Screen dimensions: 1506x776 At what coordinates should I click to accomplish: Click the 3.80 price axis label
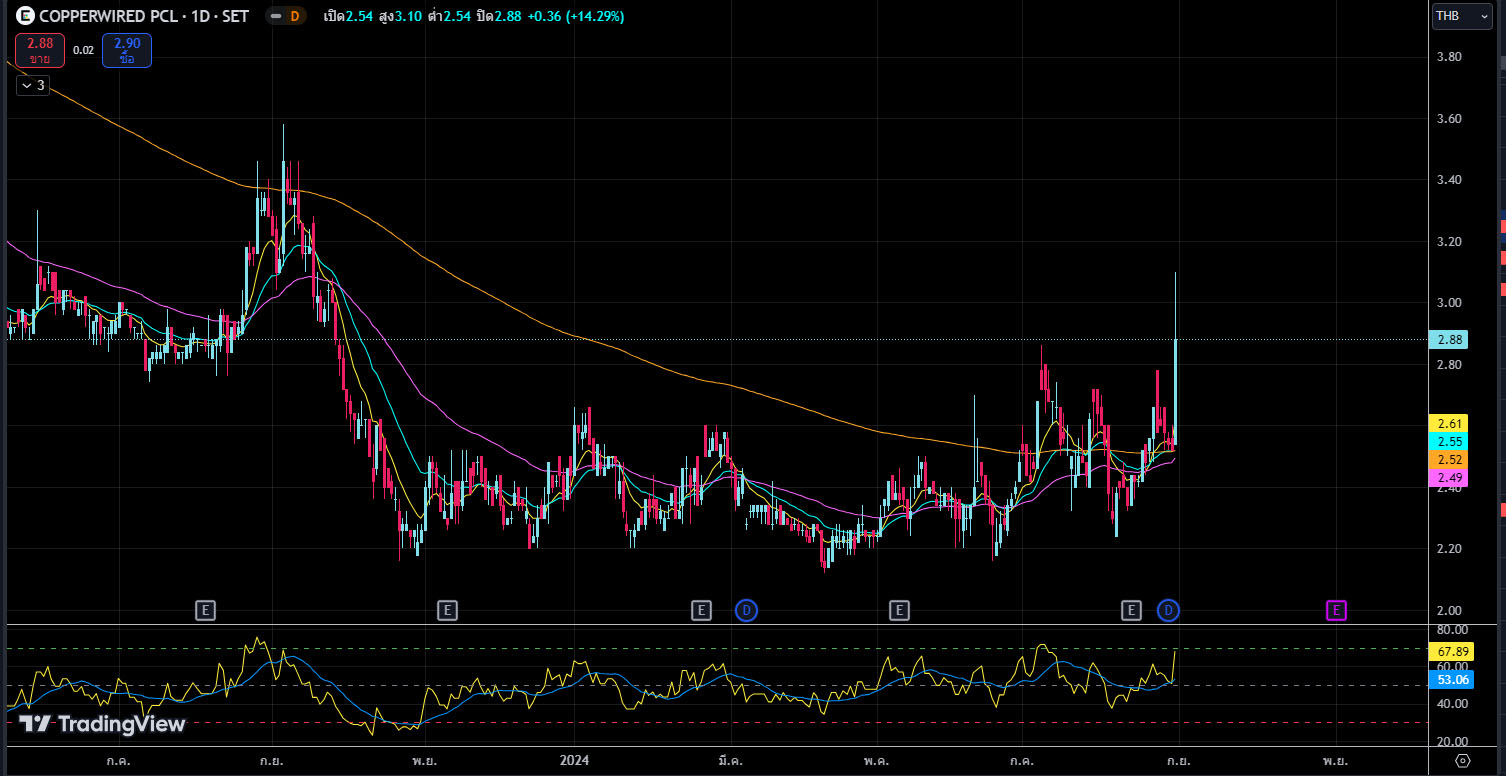click(1450, 57)
